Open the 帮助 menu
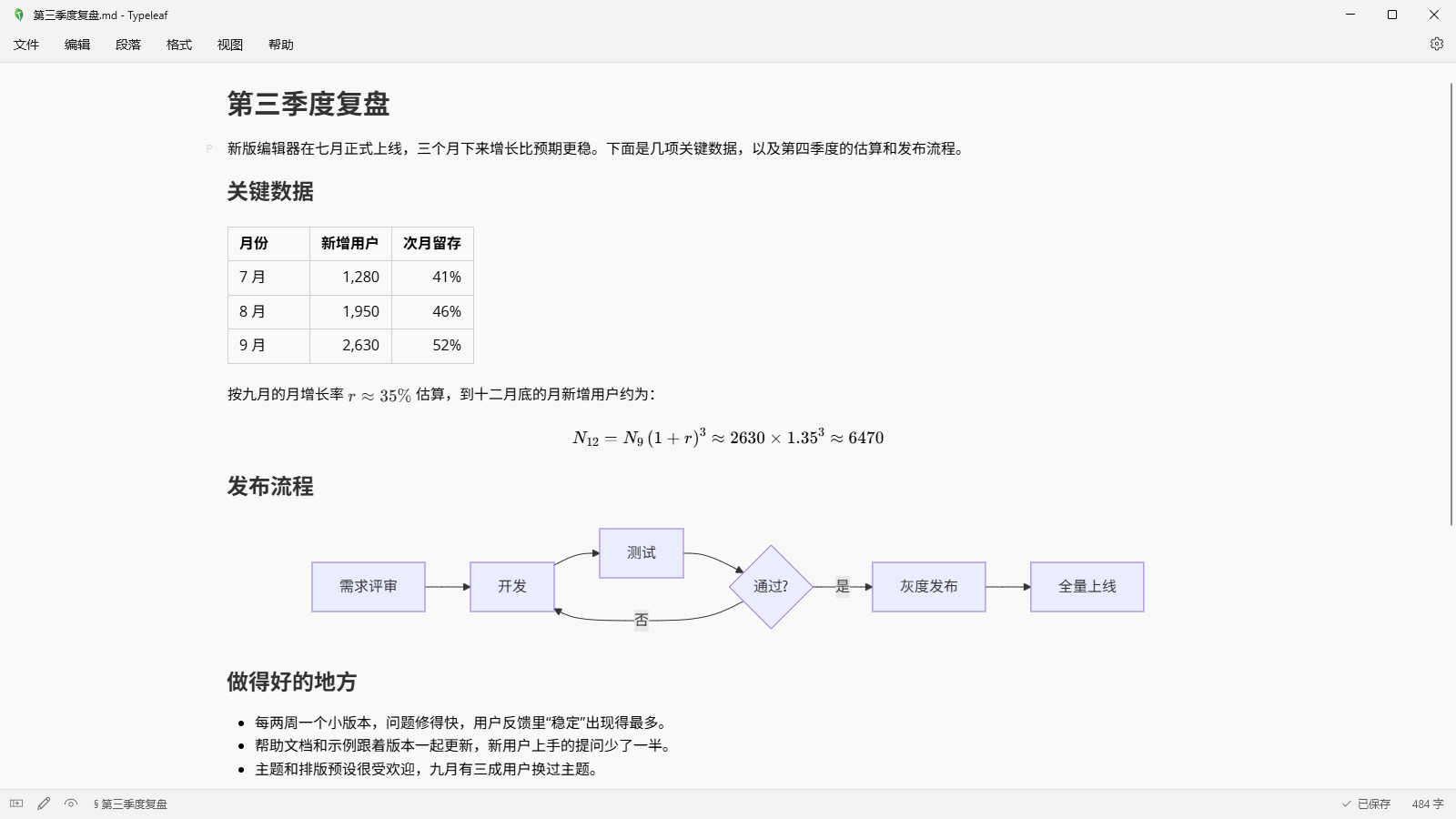Viewport: 1456px width, 819px height. coord(281,45)
